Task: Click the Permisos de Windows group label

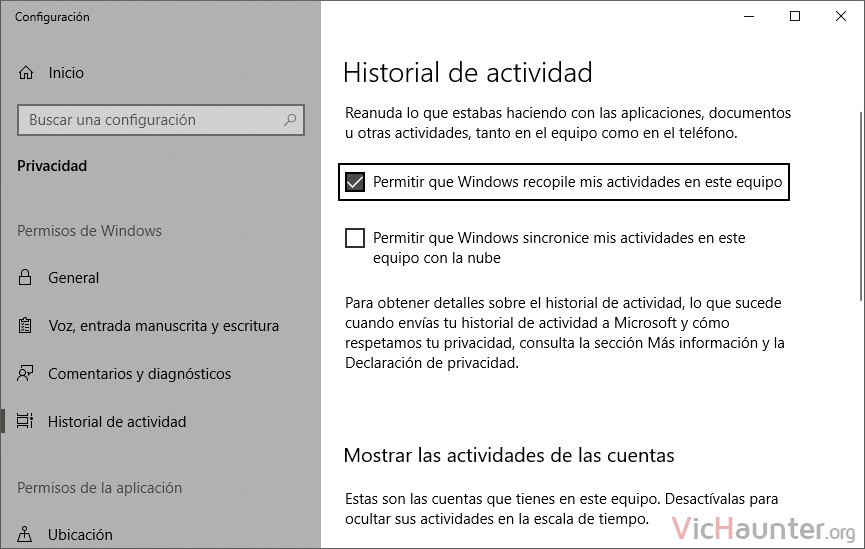Action: (x=89, y=231)
